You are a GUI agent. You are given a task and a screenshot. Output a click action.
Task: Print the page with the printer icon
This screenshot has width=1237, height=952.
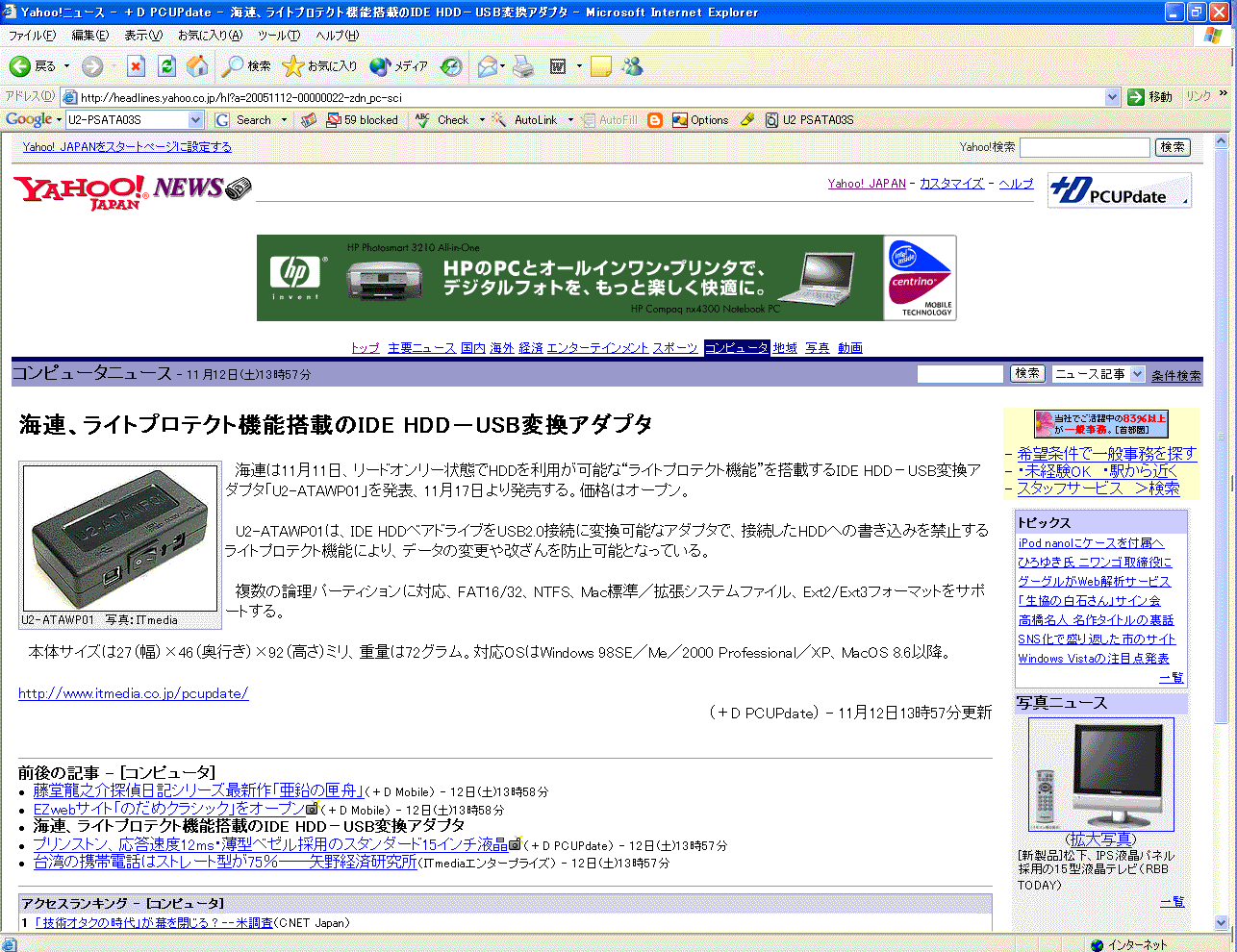(x=523, y=66)
